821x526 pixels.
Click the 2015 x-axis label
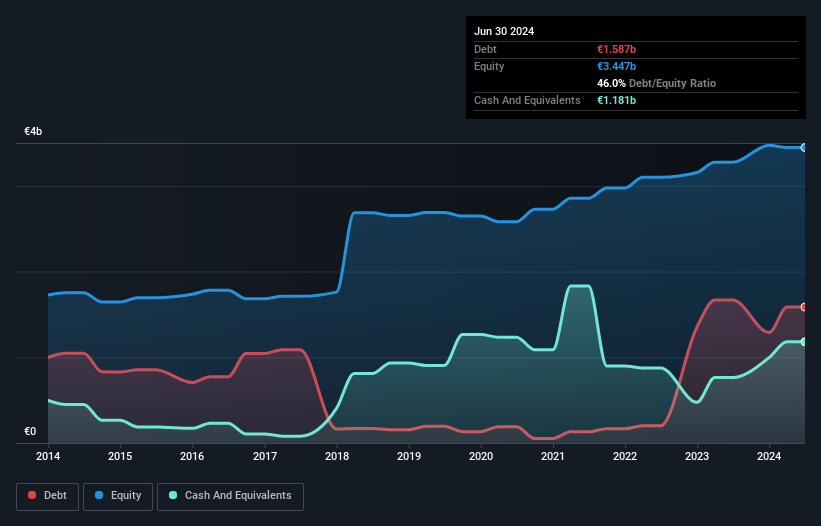tap(120, 456)
